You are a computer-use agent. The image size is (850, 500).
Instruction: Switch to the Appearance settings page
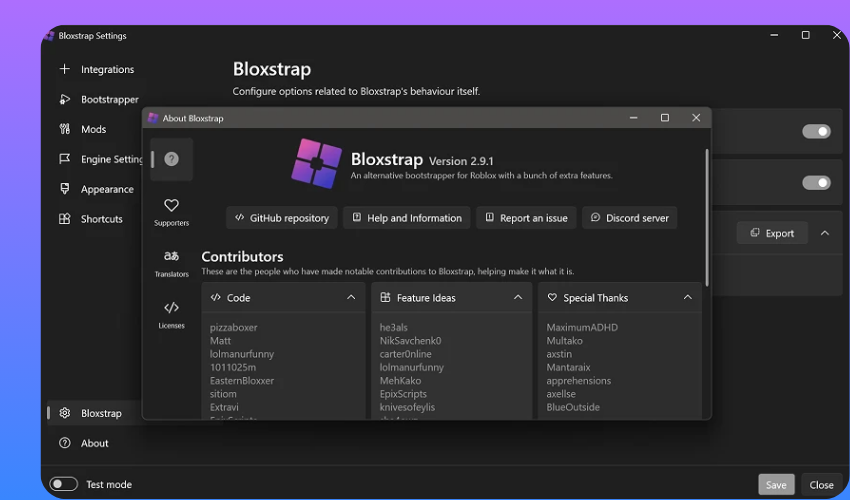98,189
